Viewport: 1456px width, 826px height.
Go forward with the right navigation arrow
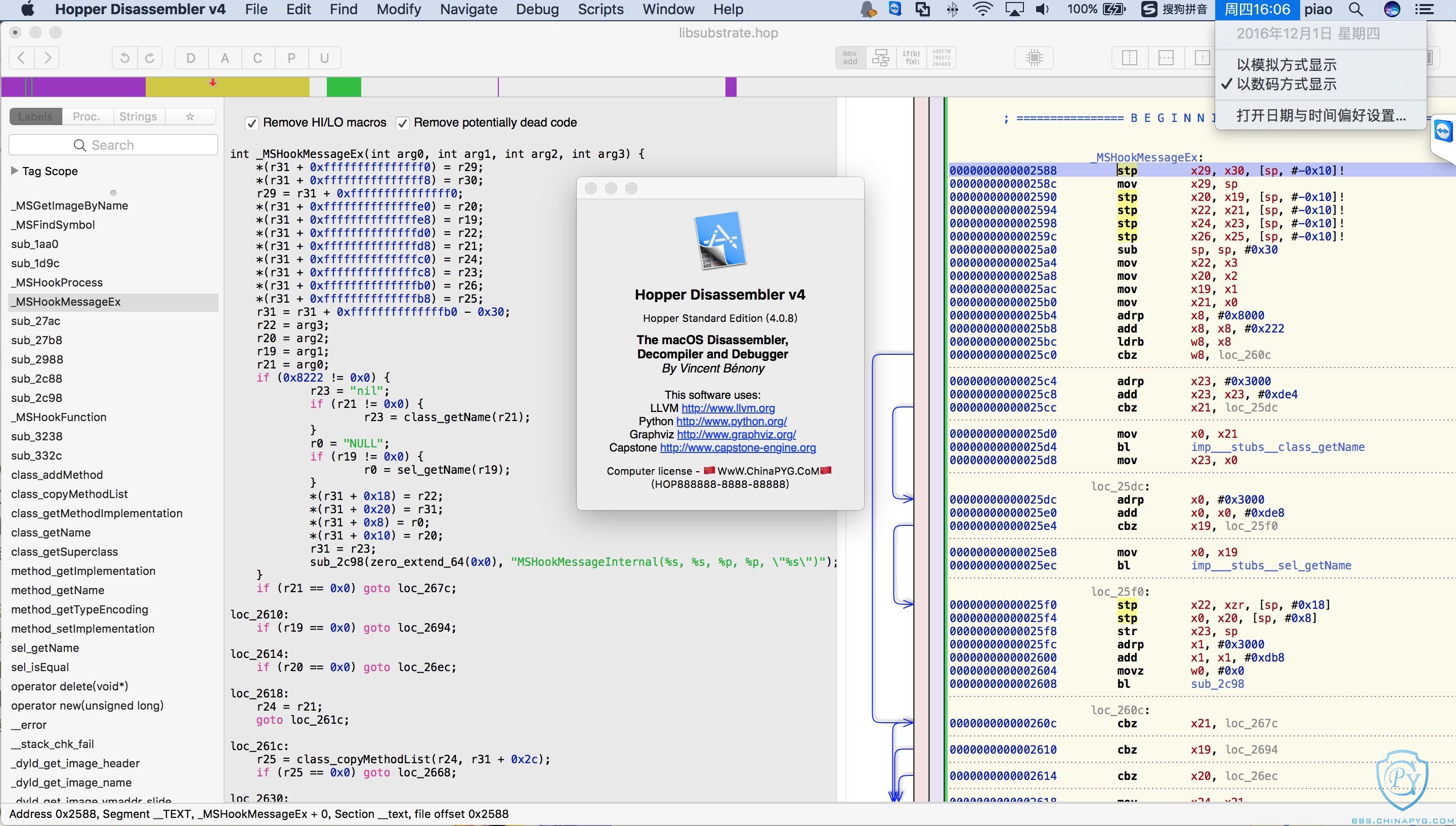tap(48, 58)
